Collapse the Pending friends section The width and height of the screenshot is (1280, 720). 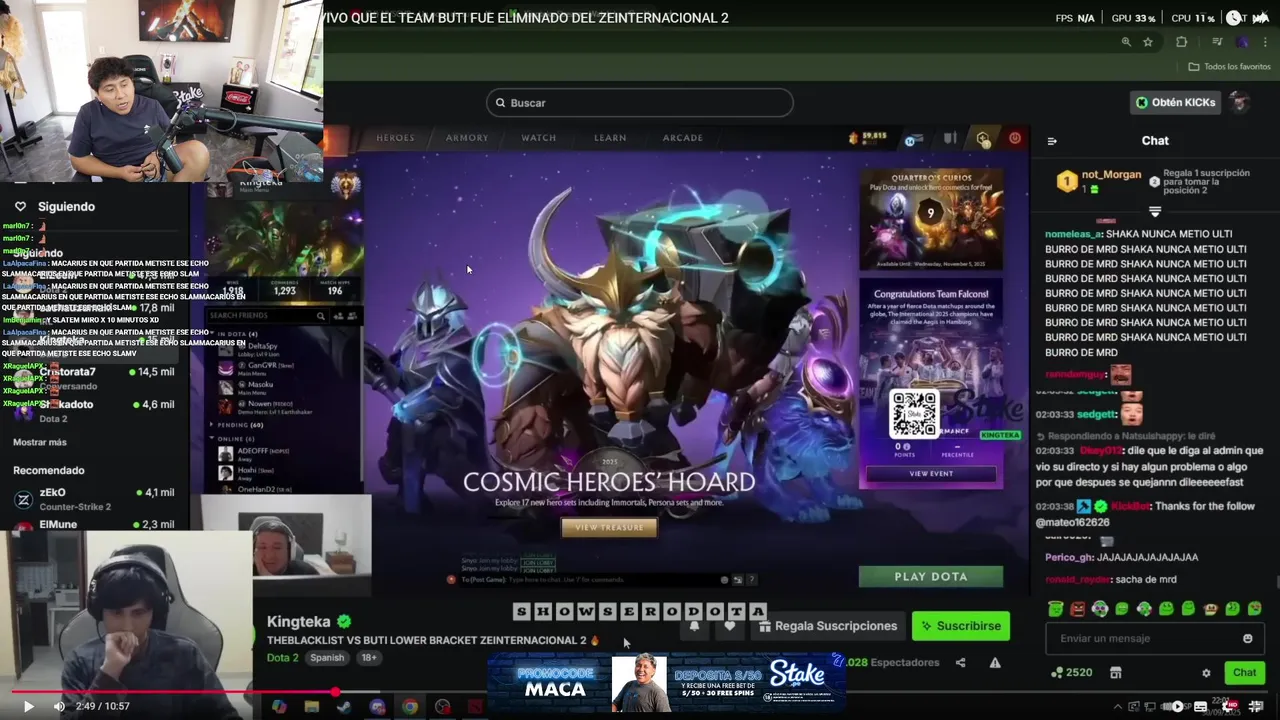tap(213, 425)
